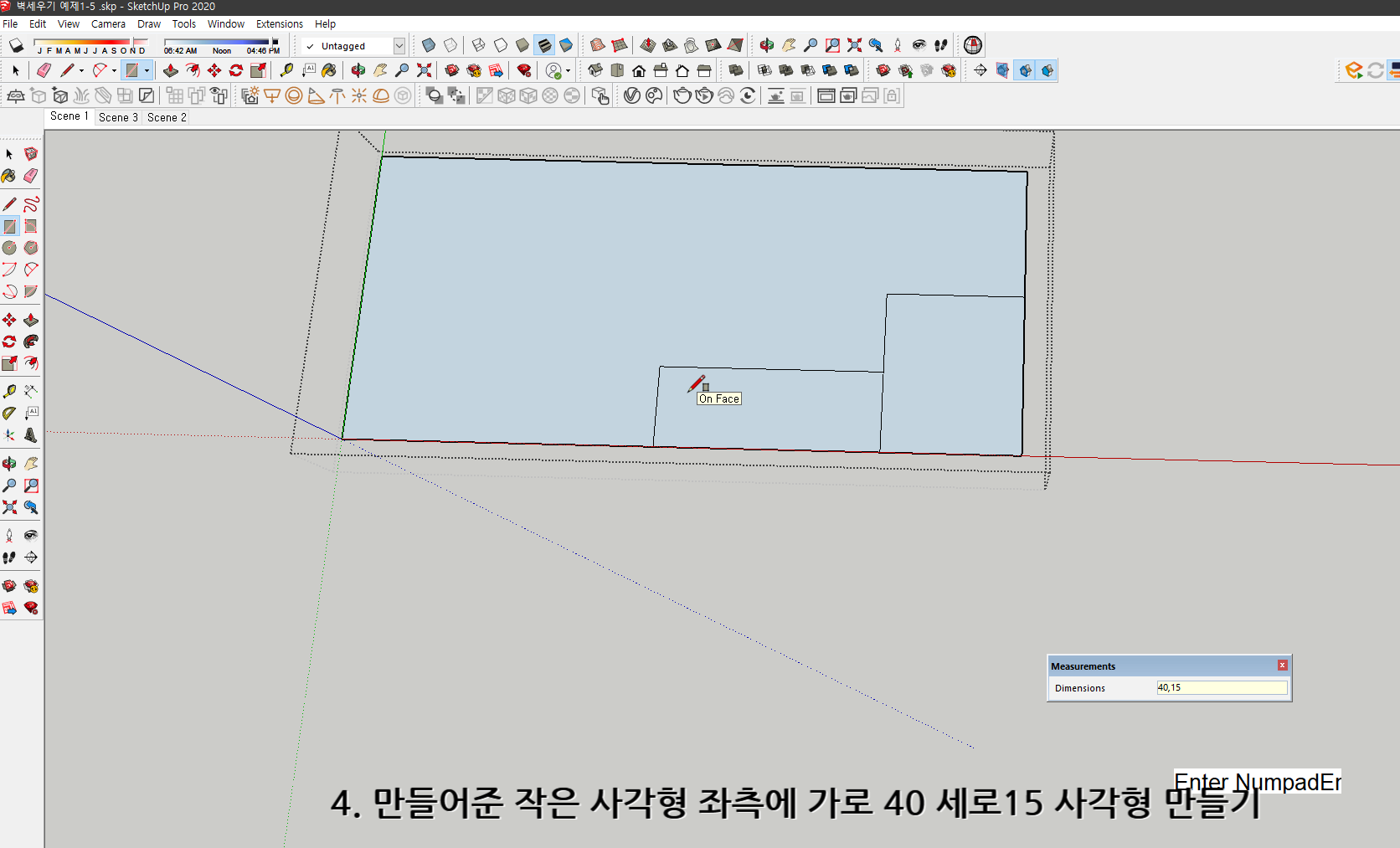Click the Dimensions input field
Viewport: 1400px width, 848px height.
[1221, 687]
